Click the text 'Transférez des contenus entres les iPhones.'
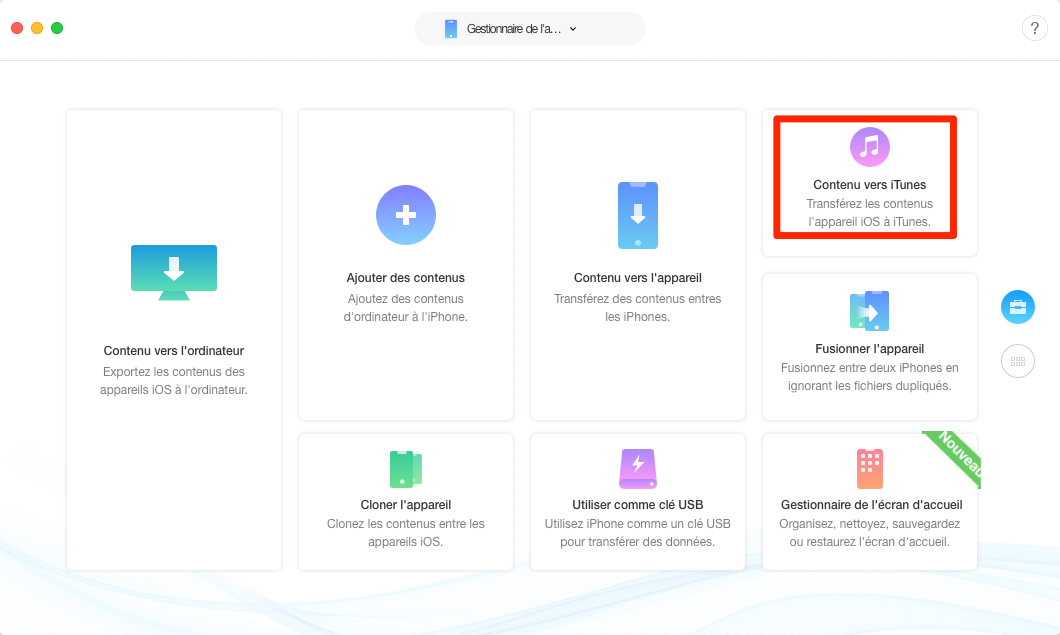The width and height of the screenshot is (1060, 635). coord(637,308)
